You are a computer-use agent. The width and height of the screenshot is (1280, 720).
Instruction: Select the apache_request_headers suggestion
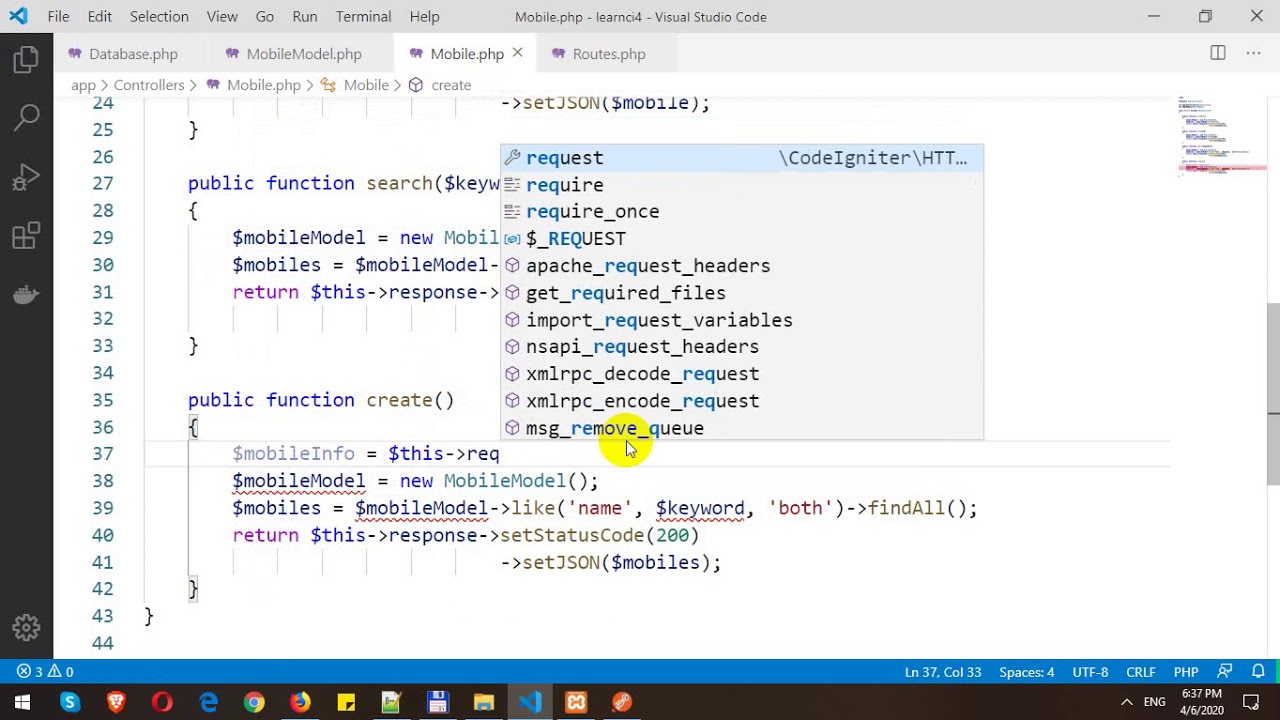coord(741,266)
